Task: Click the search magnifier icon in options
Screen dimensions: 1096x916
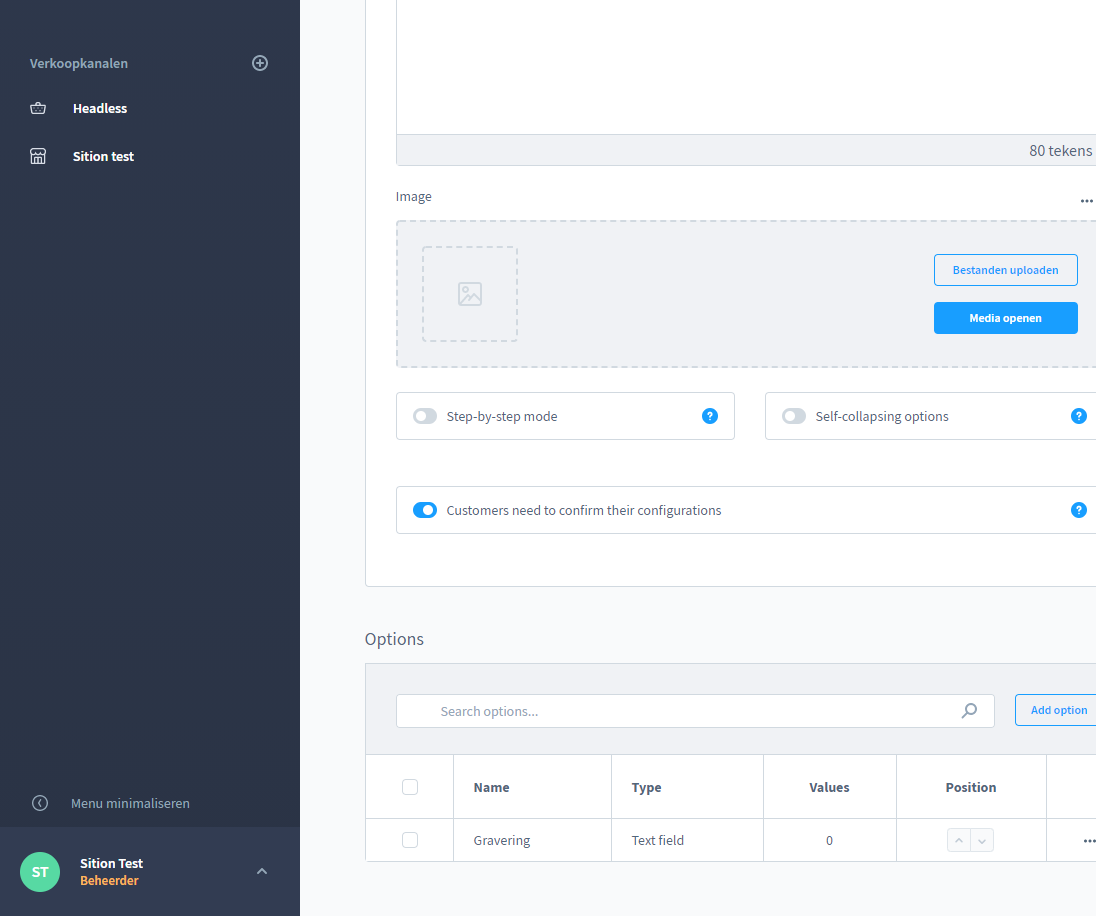Action: pos(969,711)
